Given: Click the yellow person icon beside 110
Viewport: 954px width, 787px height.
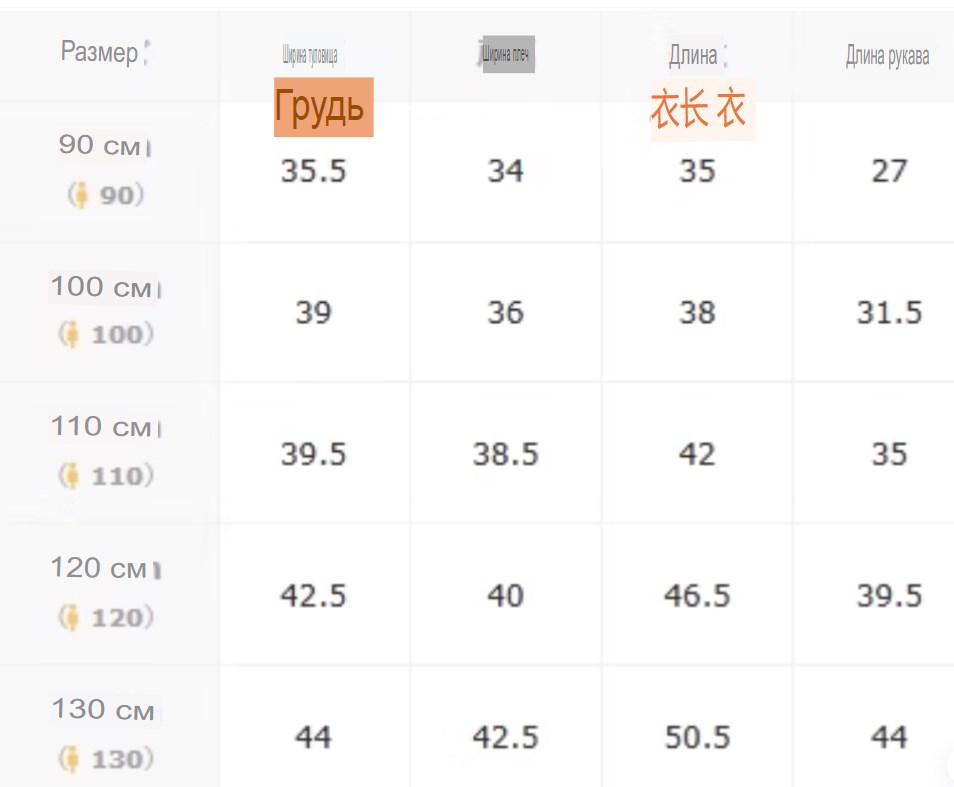Looking at the screenshot, I should (x=71, y=476).
